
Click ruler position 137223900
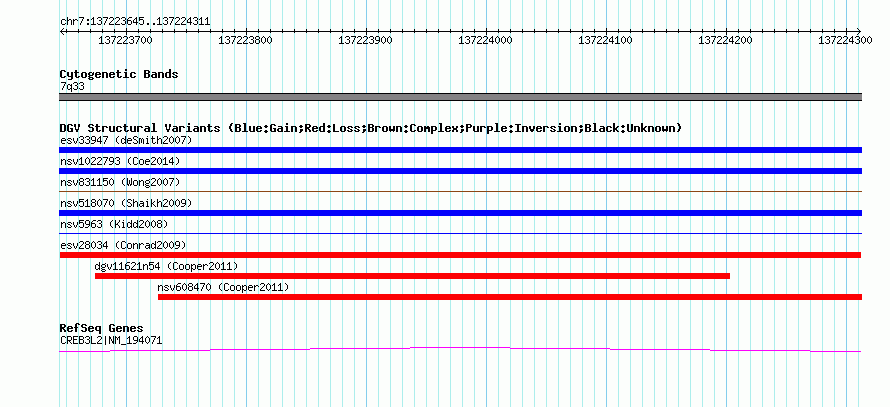(365, 40)
